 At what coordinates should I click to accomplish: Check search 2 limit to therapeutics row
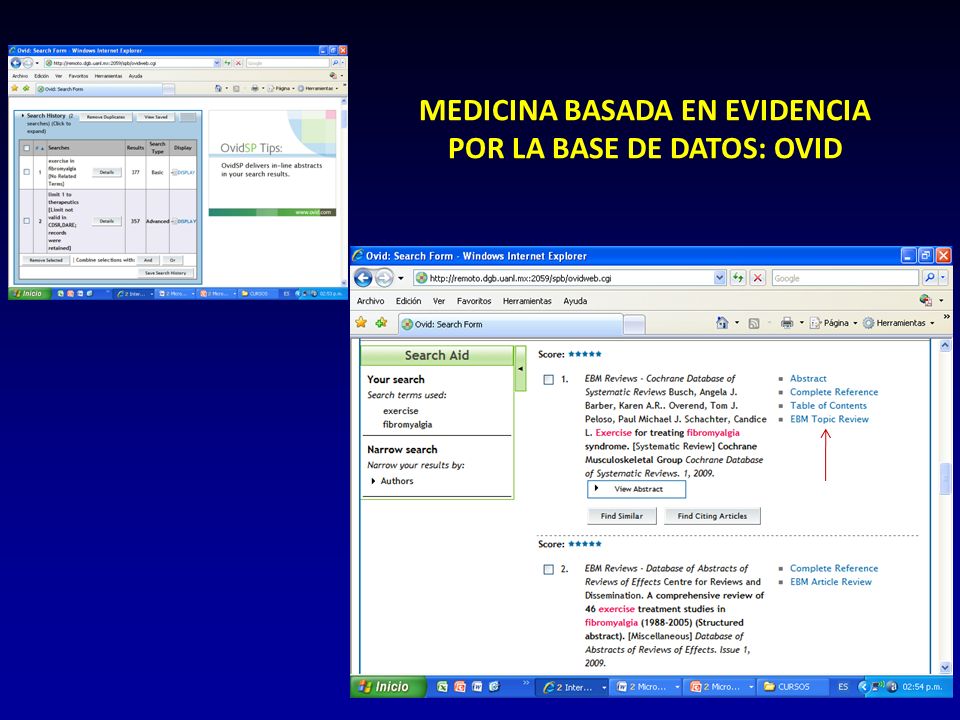26,221
